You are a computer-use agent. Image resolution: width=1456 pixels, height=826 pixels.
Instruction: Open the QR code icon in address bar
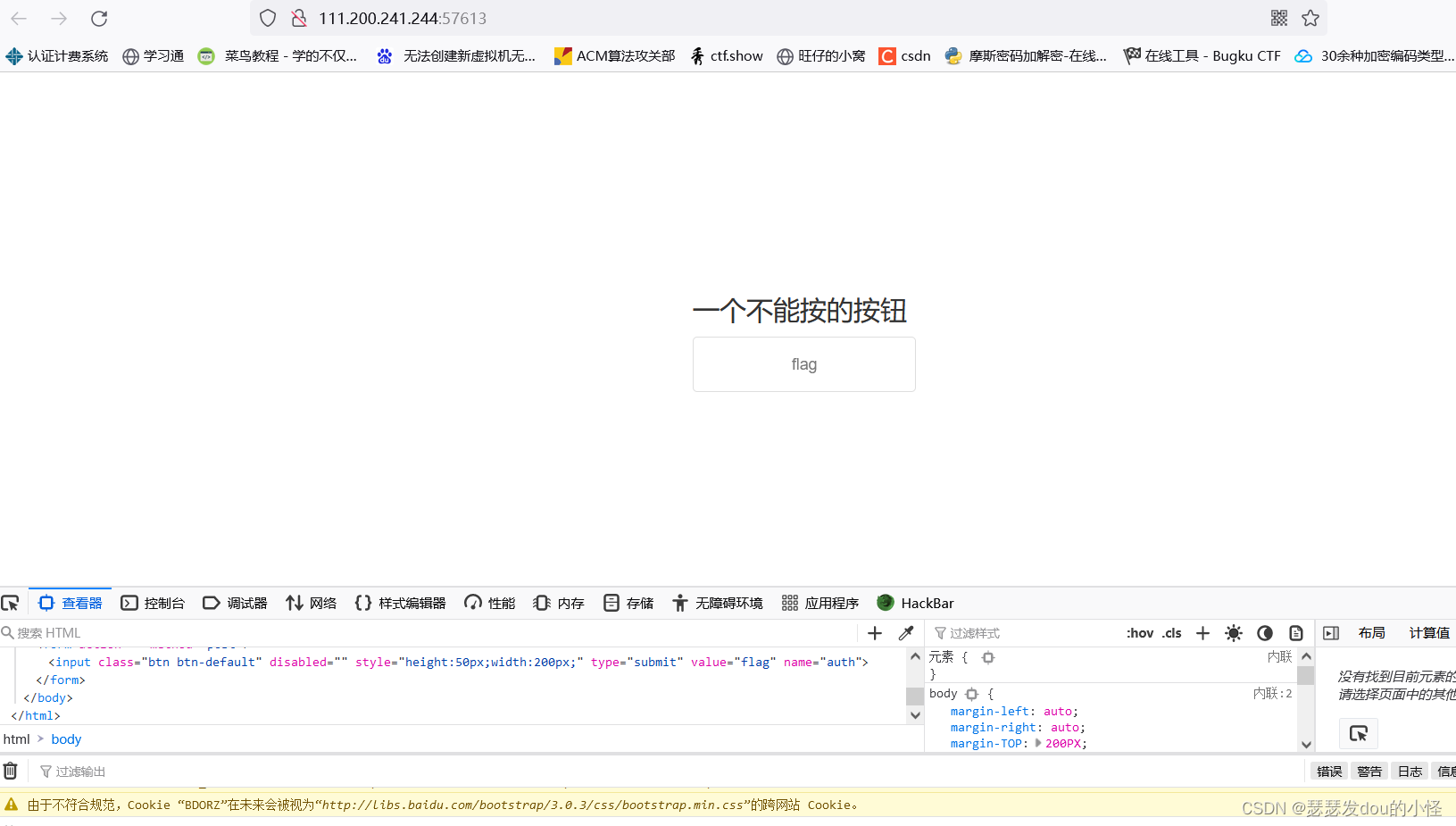1279,18
